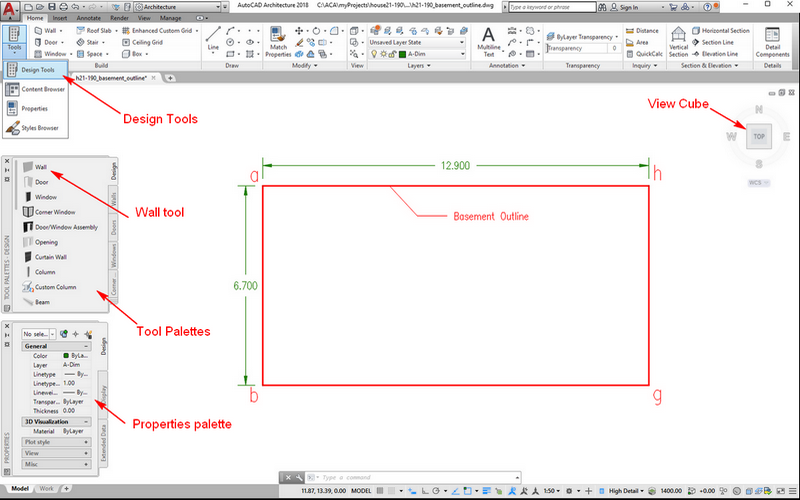Click the WCS coordinate system button

(x=758, y=183)
